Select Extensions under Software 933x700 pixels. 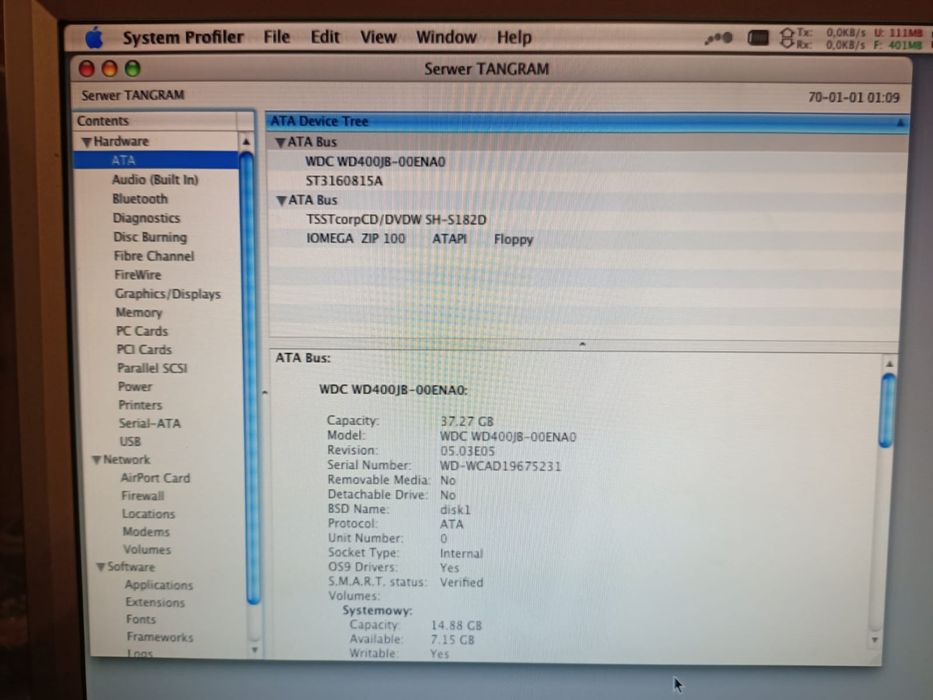point(155,602)
